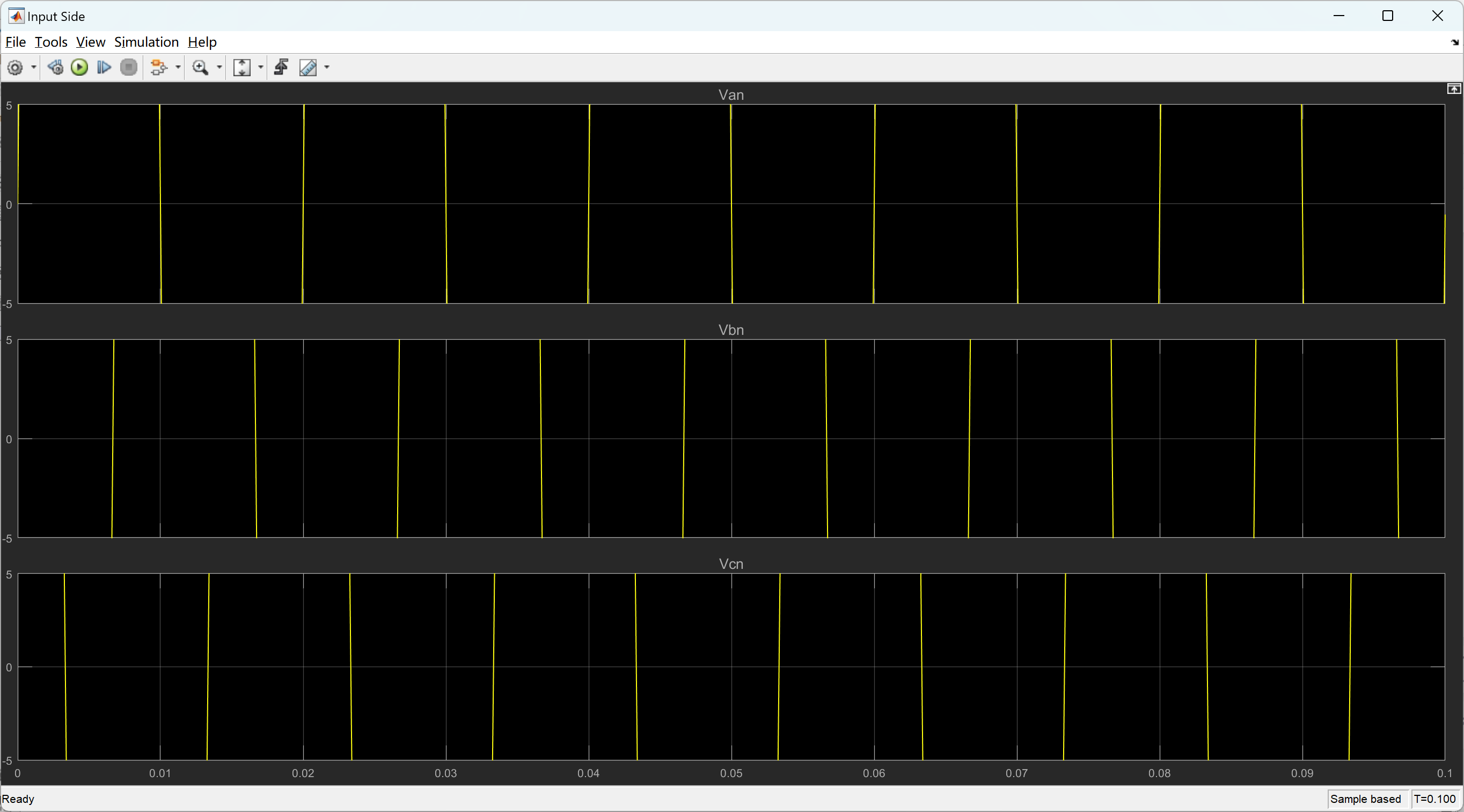Open the File menu

pos(16,42)
